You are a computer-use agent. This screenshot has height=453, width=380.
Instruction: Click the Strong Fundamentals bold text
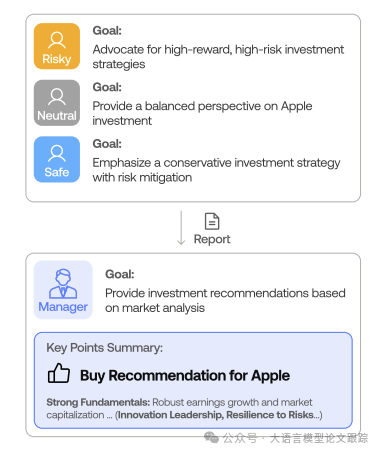[x=98, y=402]
